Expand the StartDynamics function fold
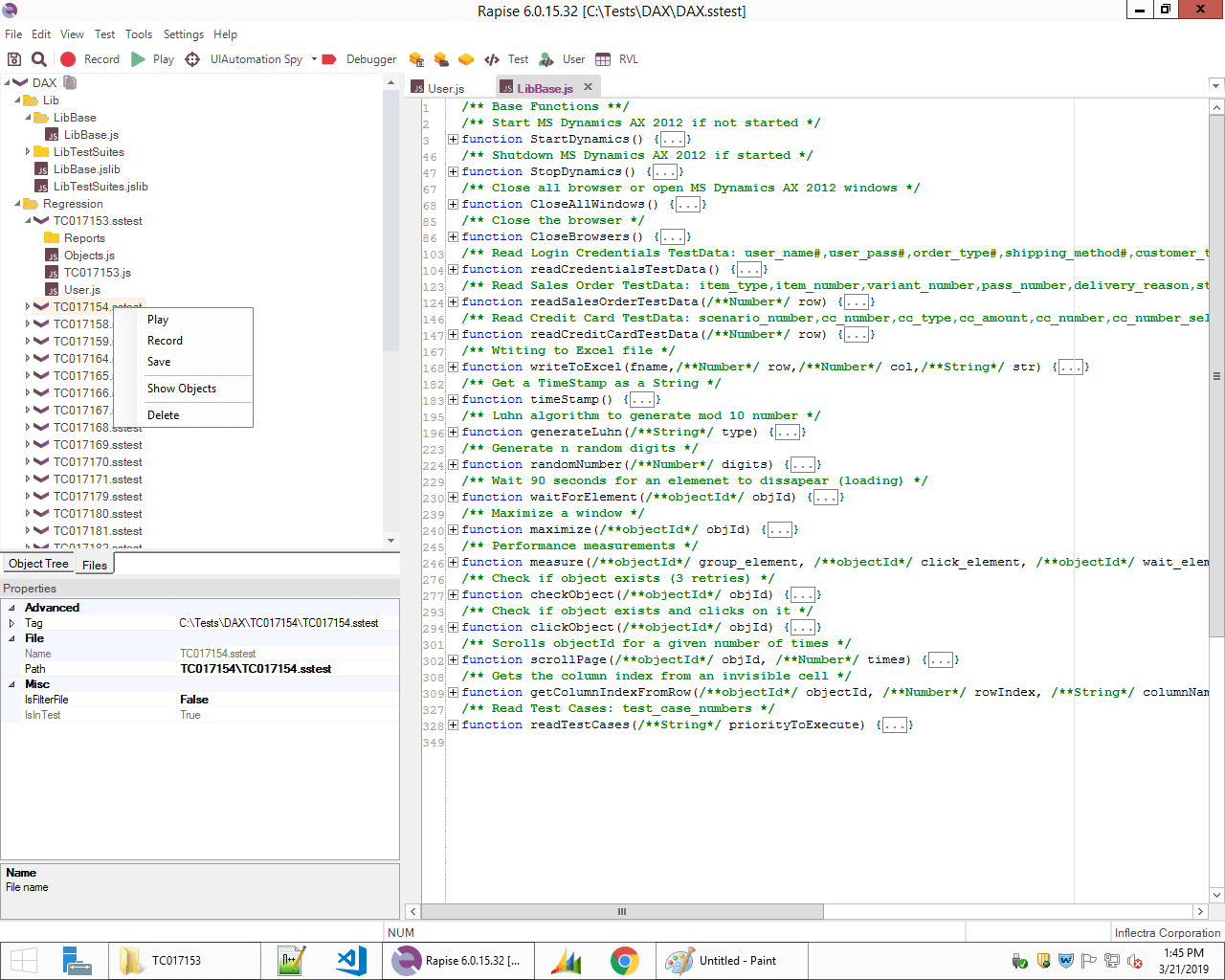Image resolution: width=1225 pixels, height=980 pixels. 453,139
